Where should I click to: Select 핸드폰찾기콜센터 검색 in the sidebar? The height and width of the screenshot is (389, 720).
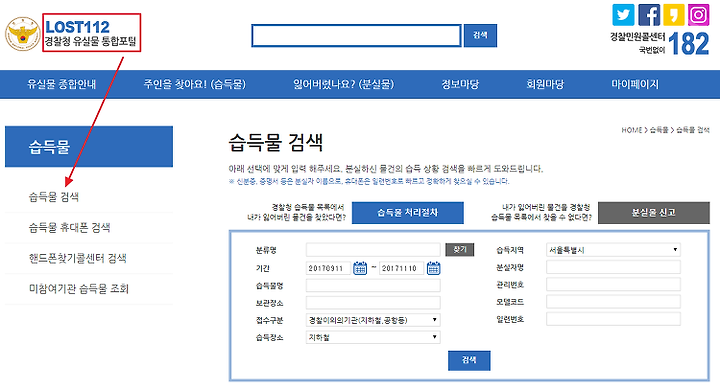click(x=78, y=258)
